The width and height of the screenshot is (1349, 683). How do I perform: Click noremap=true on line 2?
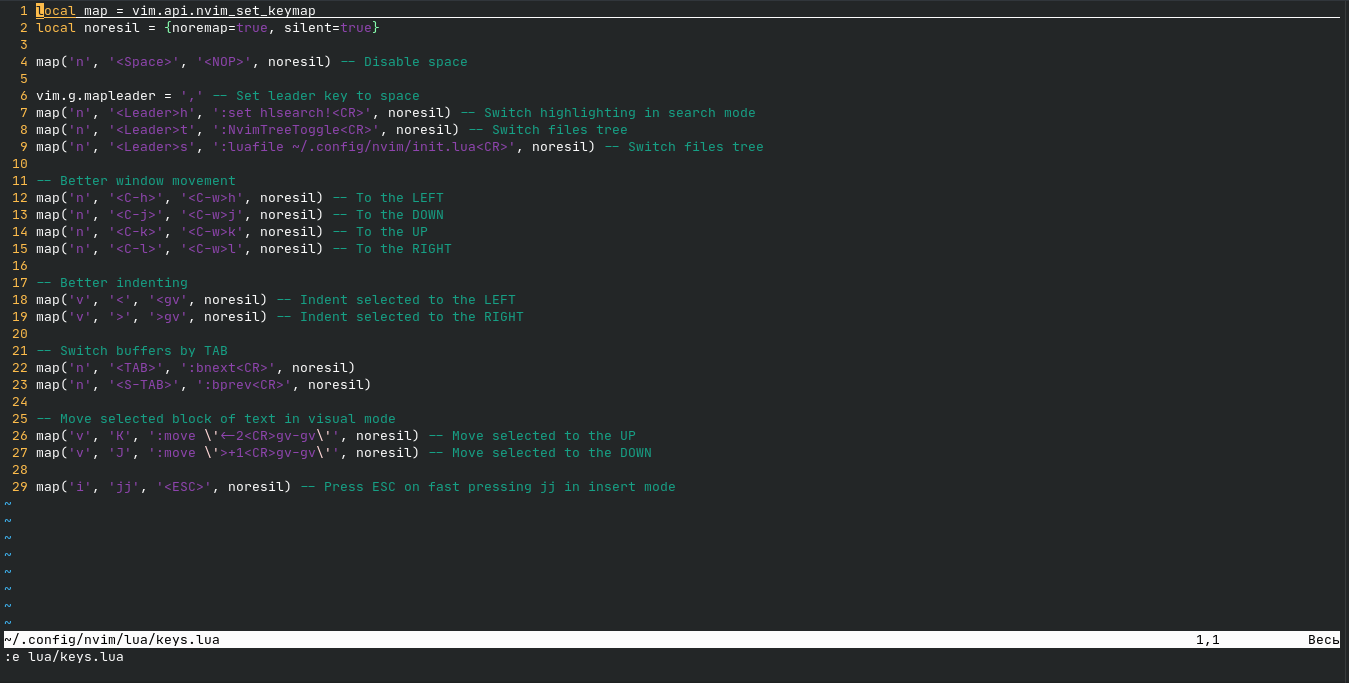click(x=220, y=27)
